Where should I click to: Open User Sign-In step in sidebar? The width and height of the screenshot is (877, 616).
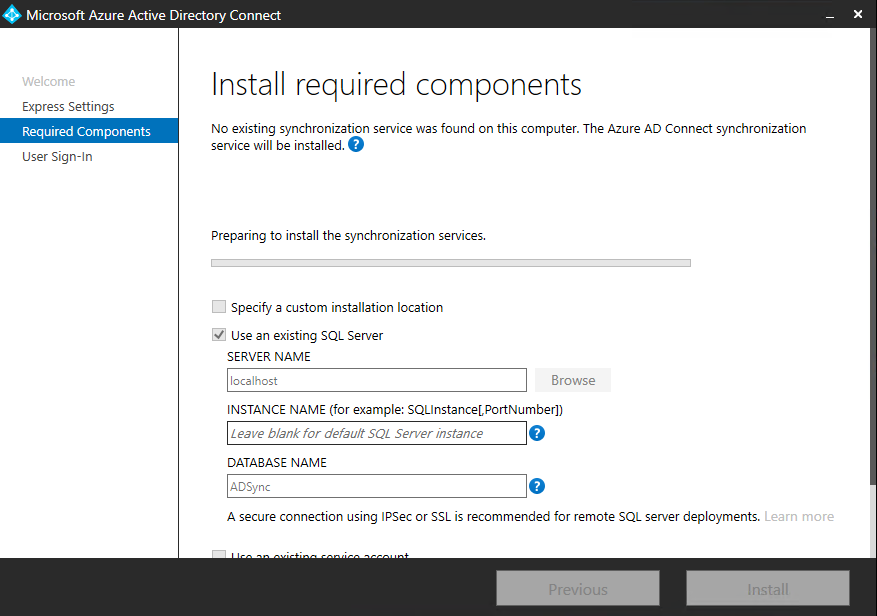57,156
